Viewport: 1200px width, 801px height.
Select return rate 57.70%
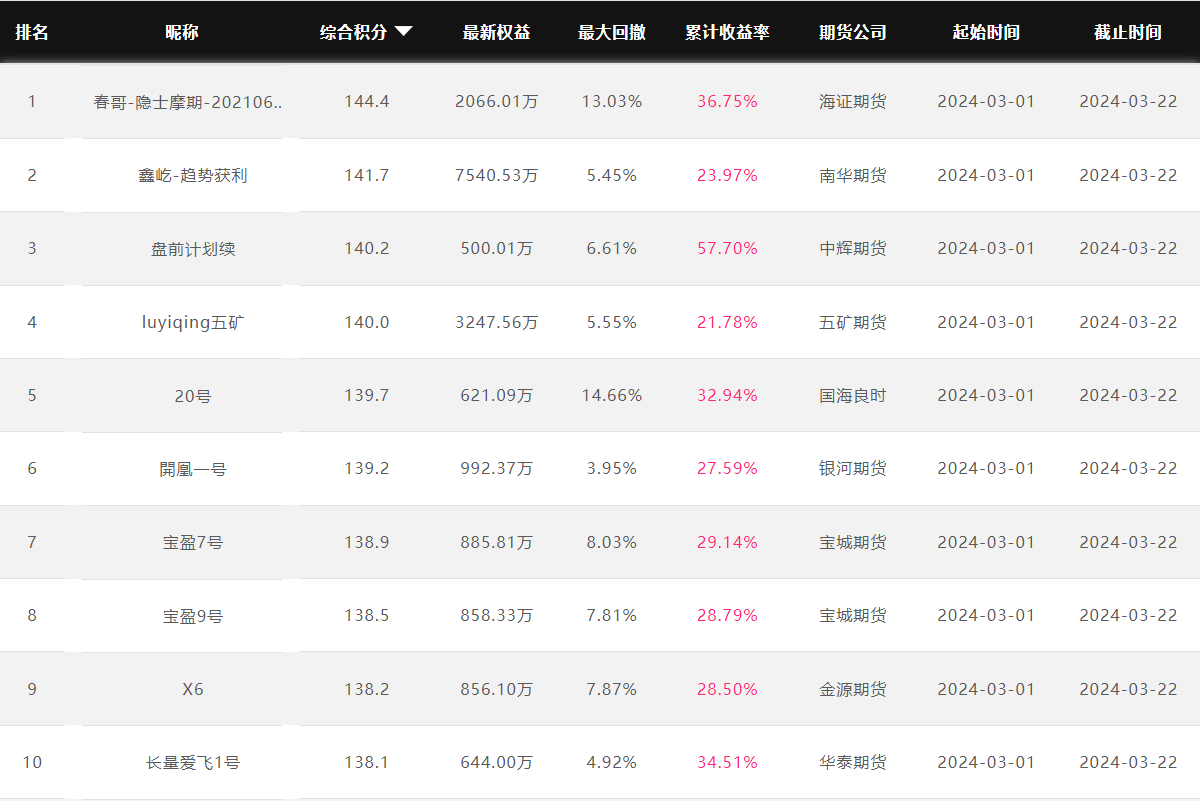[x=727, y=248]
